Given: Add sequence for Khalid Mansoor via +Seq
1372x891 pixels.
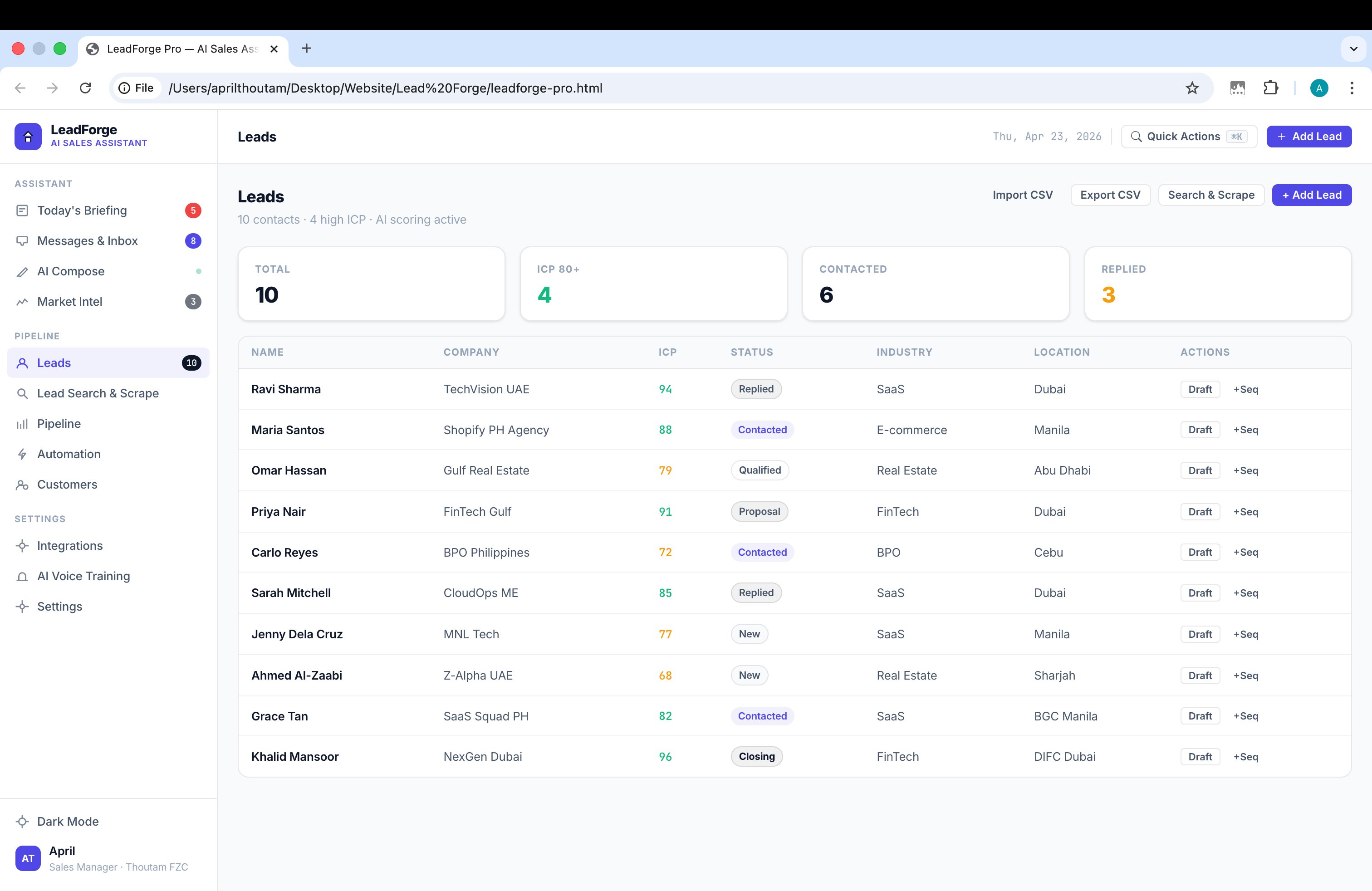Looking at the screenshot, I should tap(1246, 757).
